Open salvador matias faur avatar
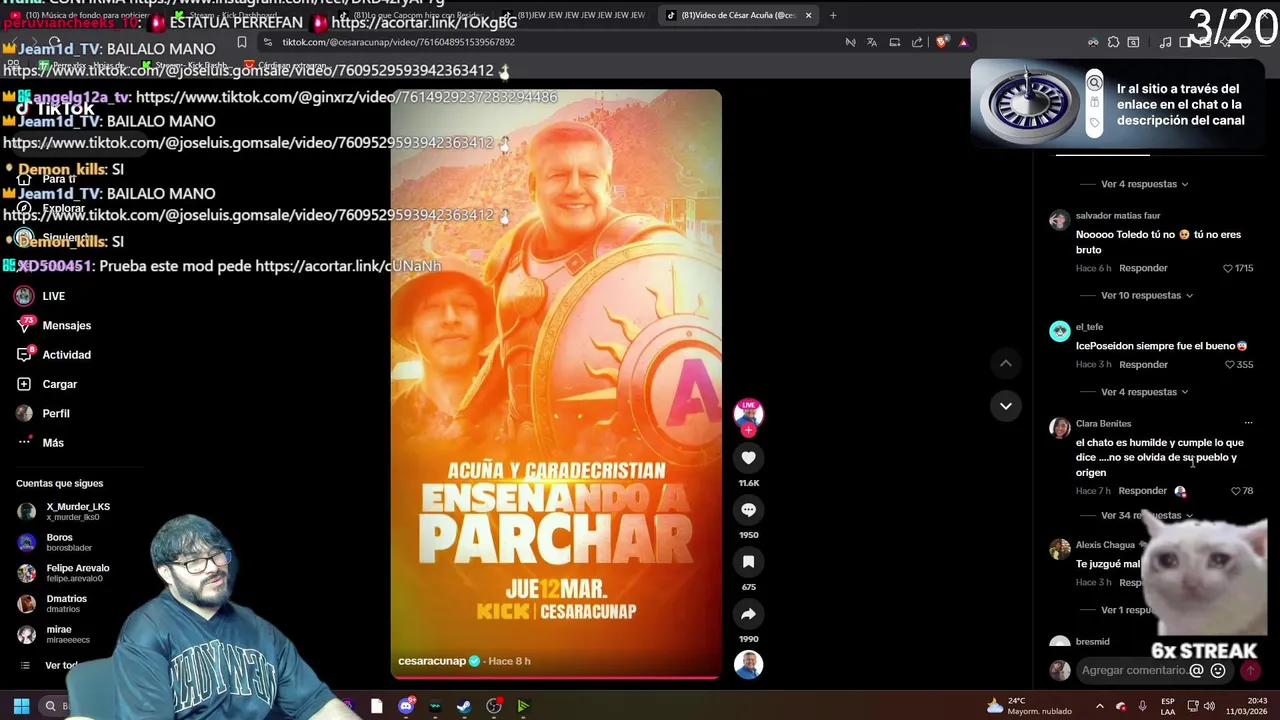 point(1059,220)
